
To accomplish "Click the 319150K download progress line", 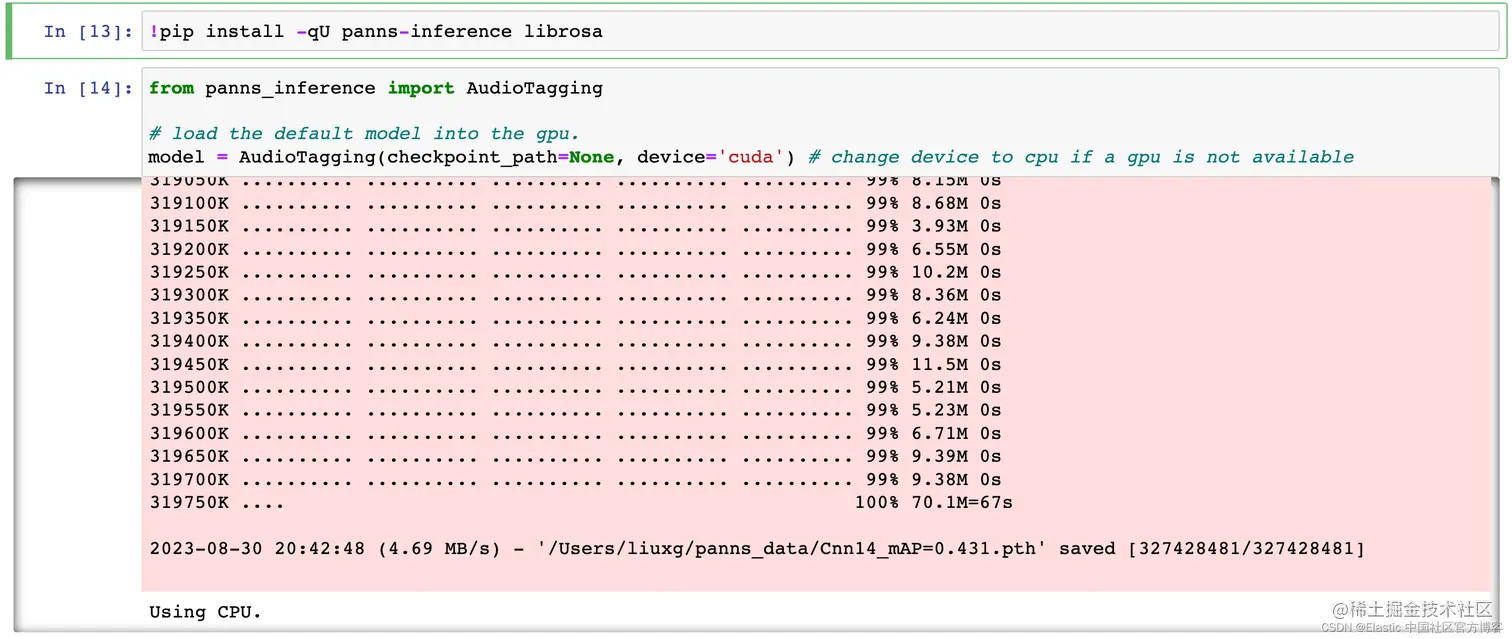I will coord(575,226).
